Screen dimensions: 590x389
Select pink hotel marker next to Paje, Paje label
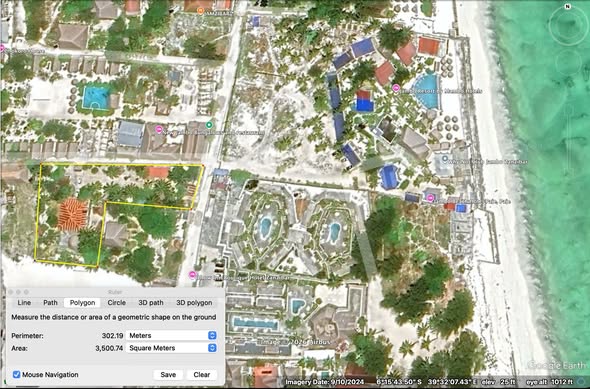click(430, 198)
